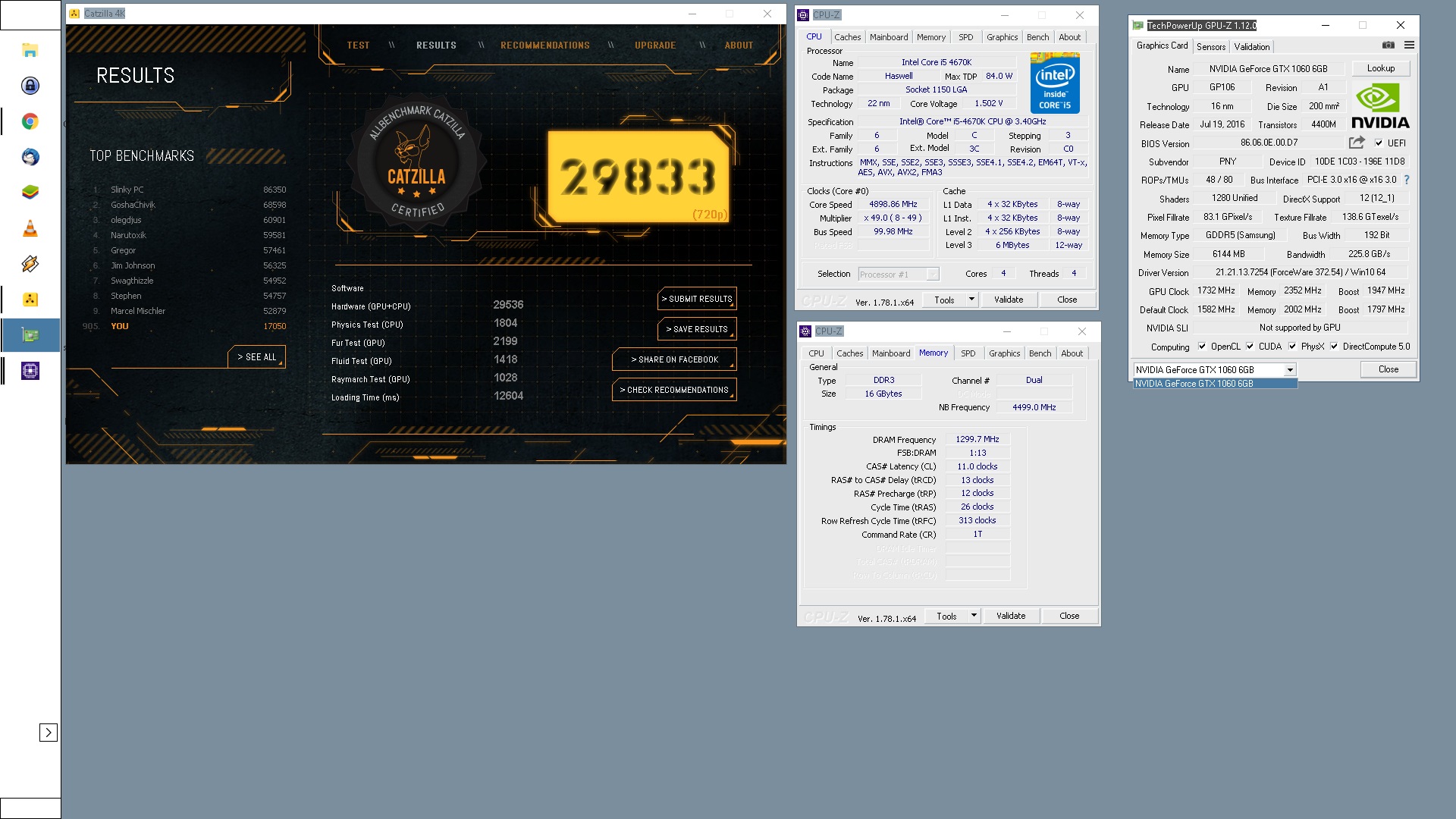Click the Intel Core i5 logo
Image resolution: width=1456 pixels, height=819 pixels.
click(1055, 83)
